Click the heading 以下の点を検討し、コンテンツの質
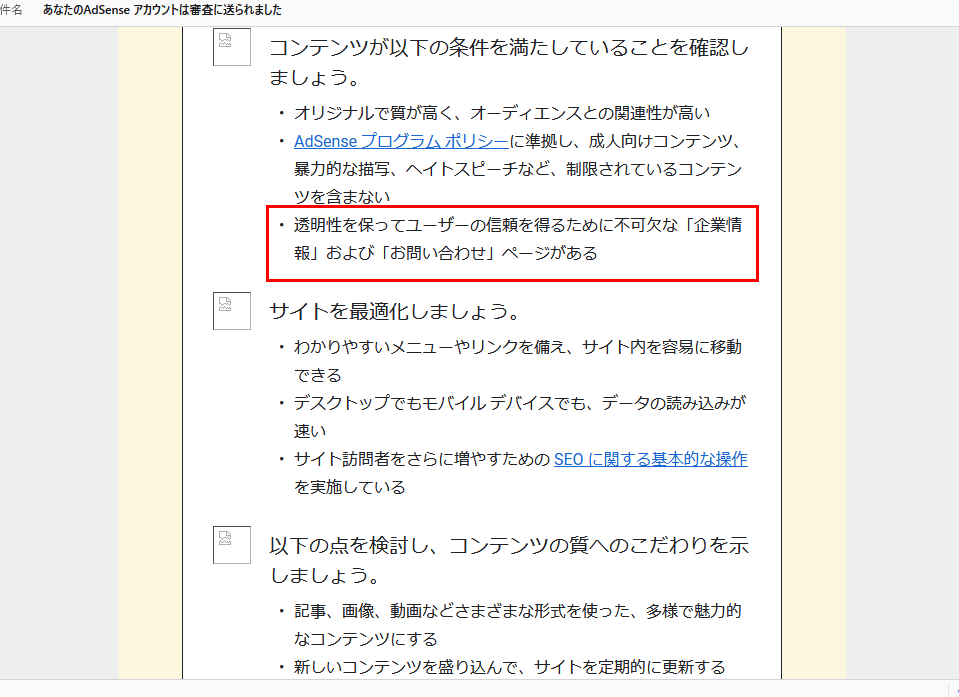The width and height of the screenshot is (959, 697). (508, 546)
